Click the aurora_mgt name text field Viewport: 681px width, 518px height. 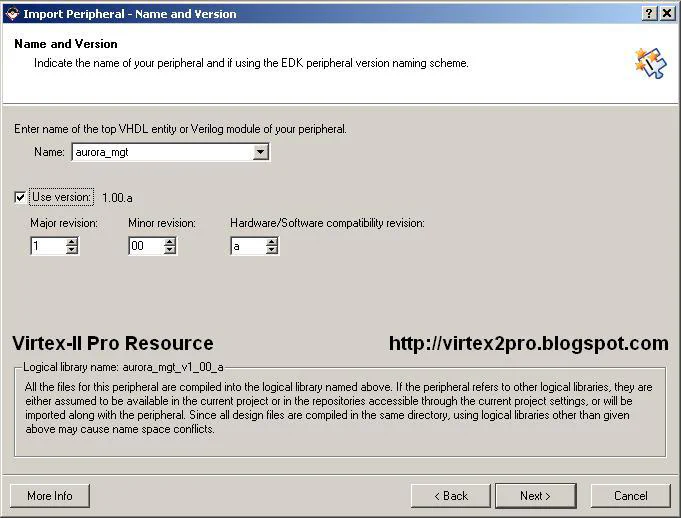tap(160, 152)
